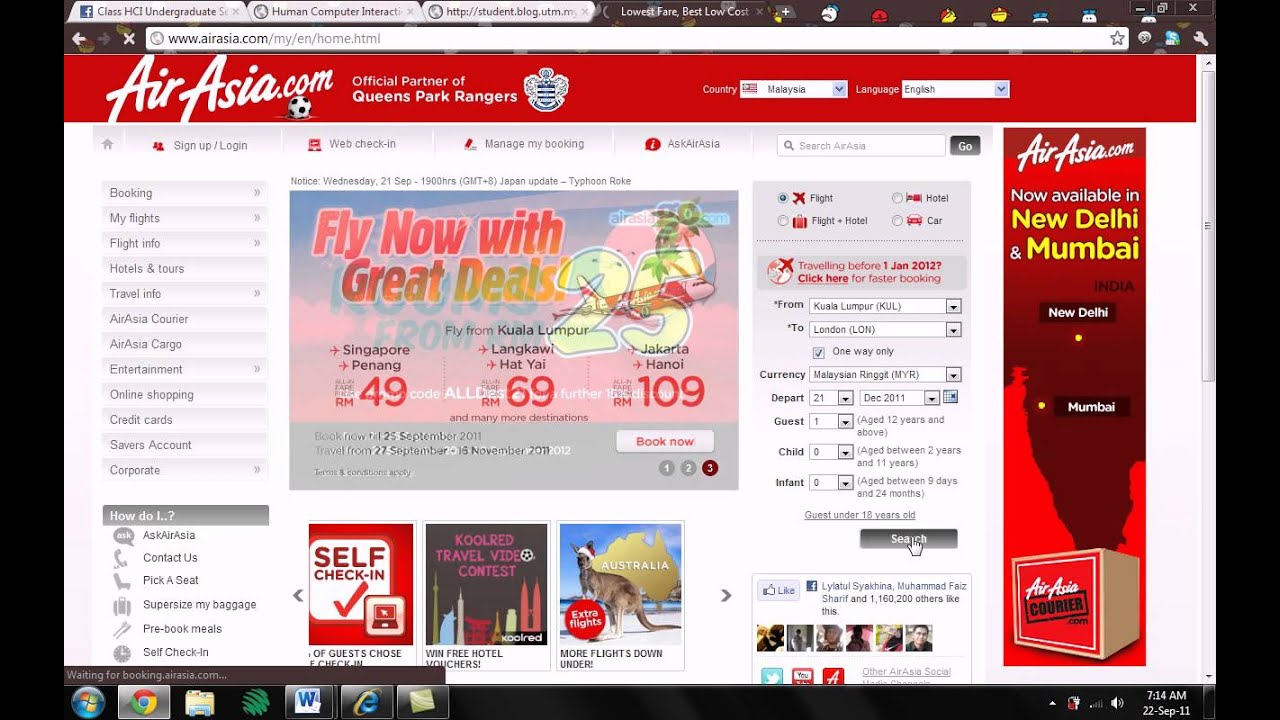Open a new browser tab
The image size is (1280, 720).
tap(786, 12)
